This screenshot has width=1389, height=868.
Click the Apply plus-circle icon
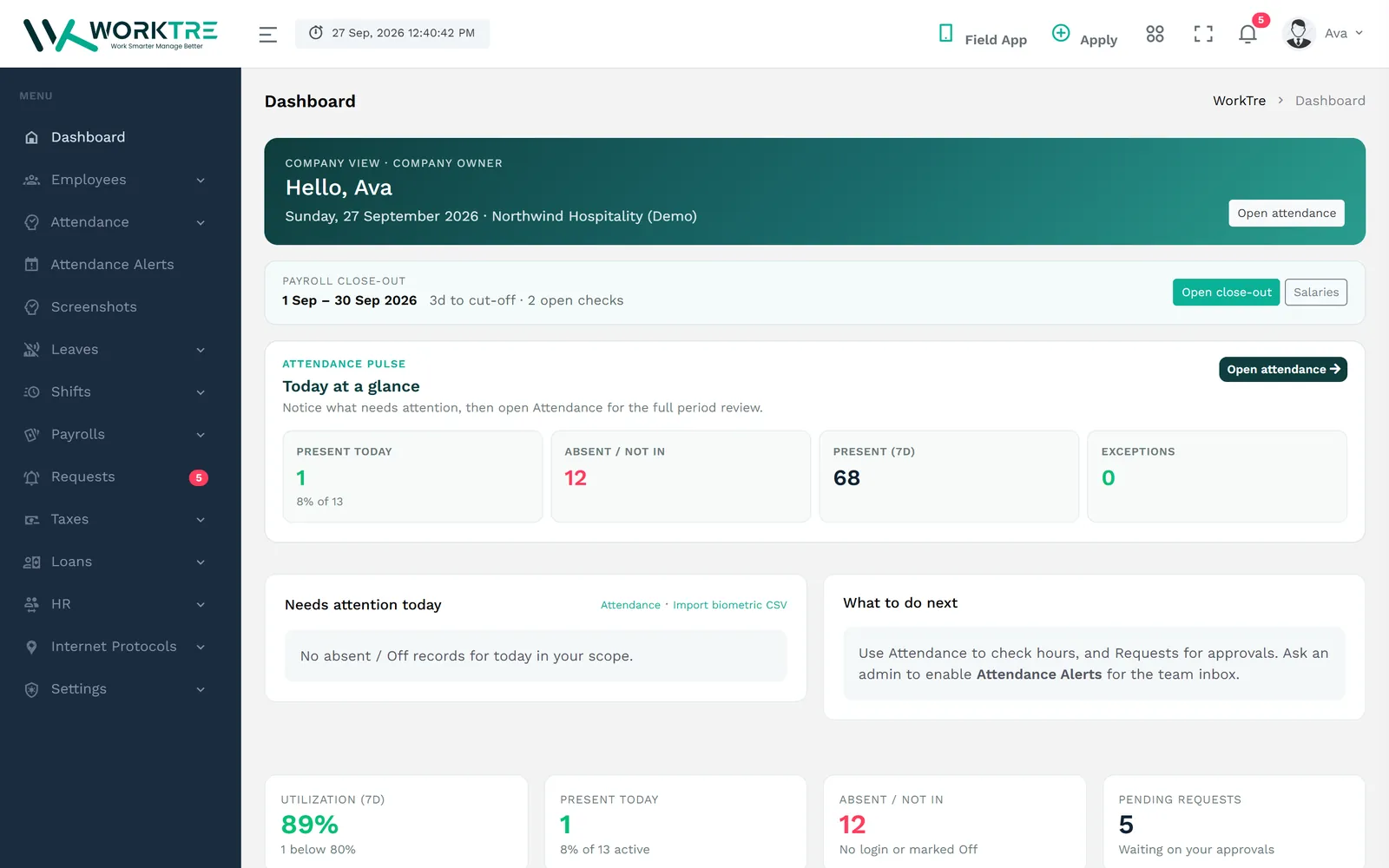pyautogui.click(x=1060, y=33)
